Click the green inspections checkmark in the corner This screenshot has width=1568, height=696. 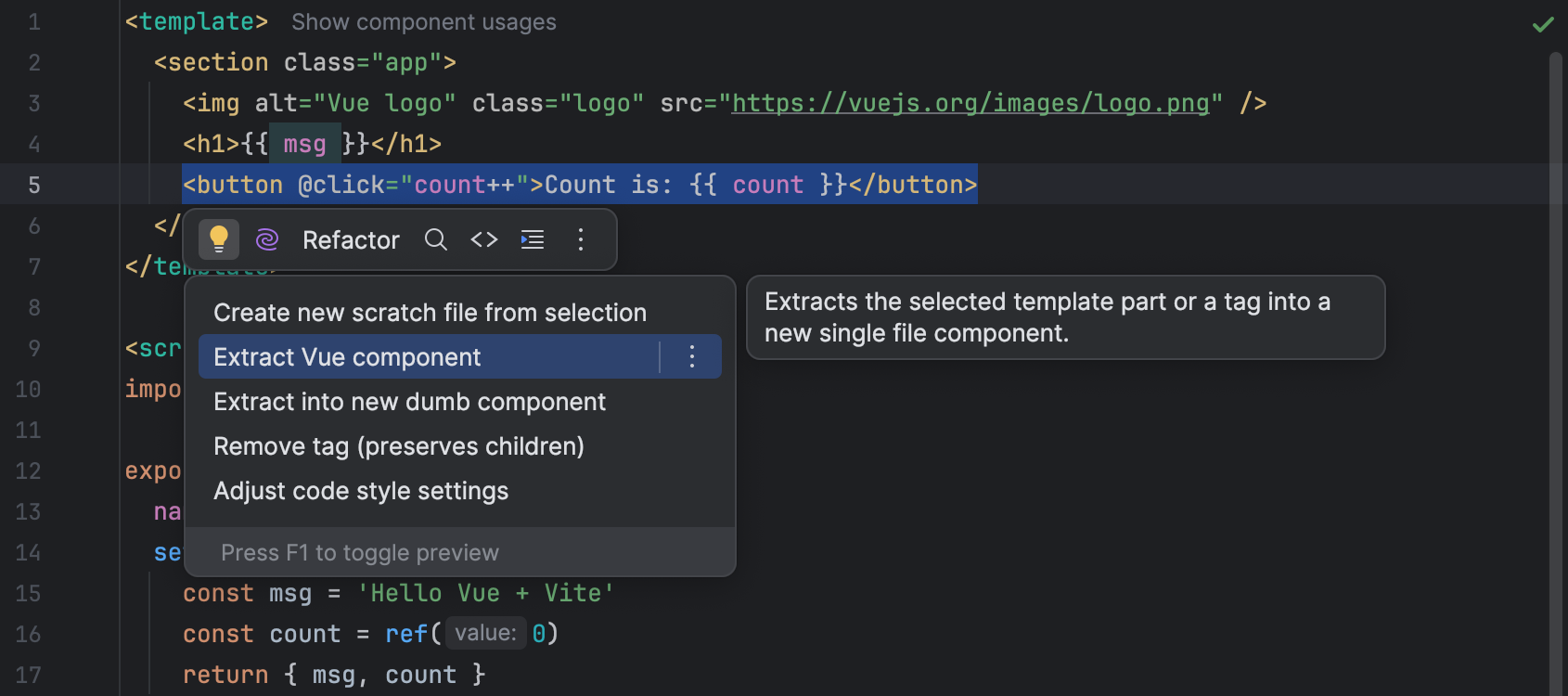pos(1544,25)
